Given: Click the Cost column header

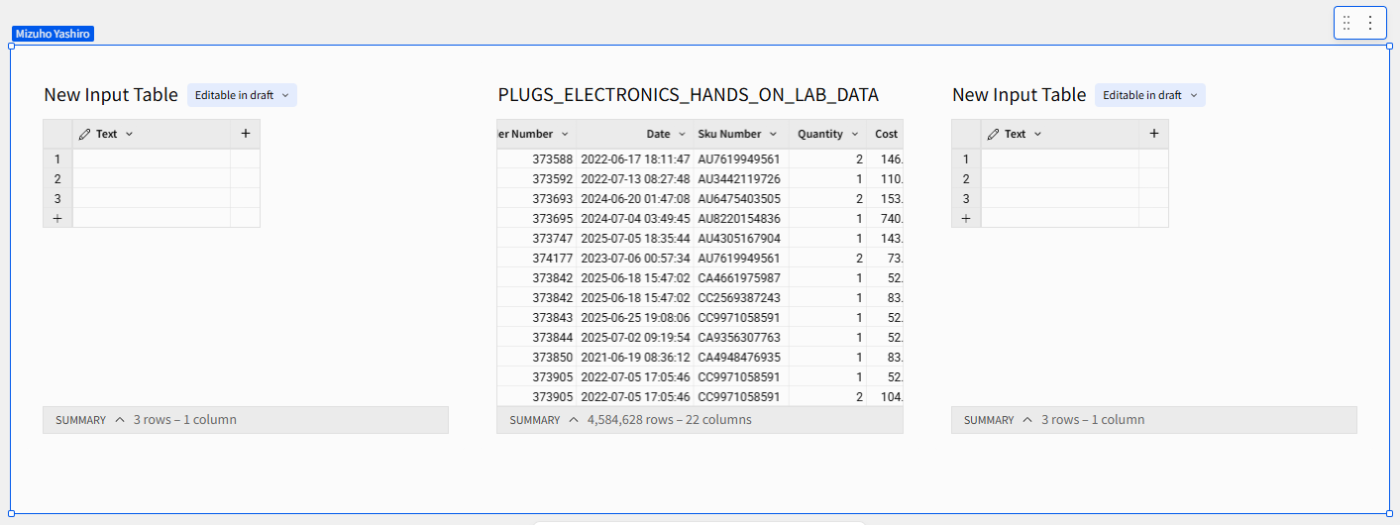Looking at the screenshot, I should coord(886,134).
